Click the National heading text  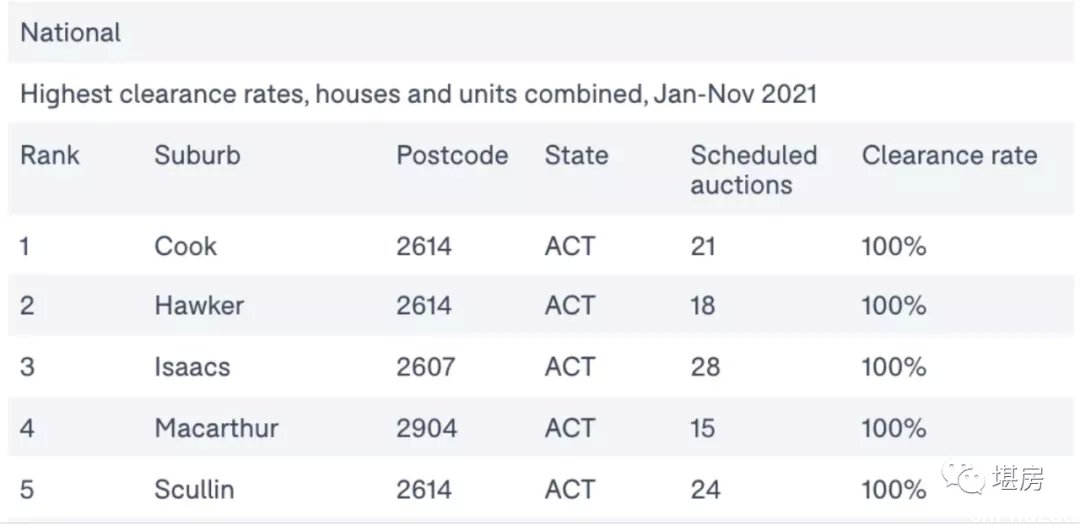(x=70, y=32)
